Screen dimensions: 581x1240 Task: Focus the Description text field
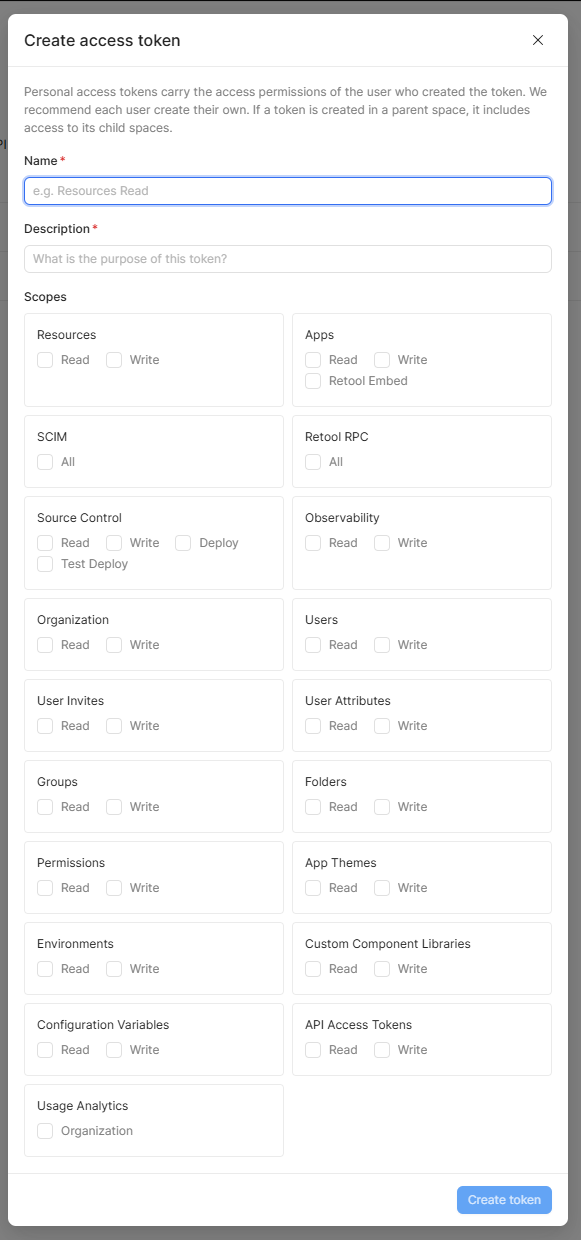pyautogui.click(x=288, y=259)
